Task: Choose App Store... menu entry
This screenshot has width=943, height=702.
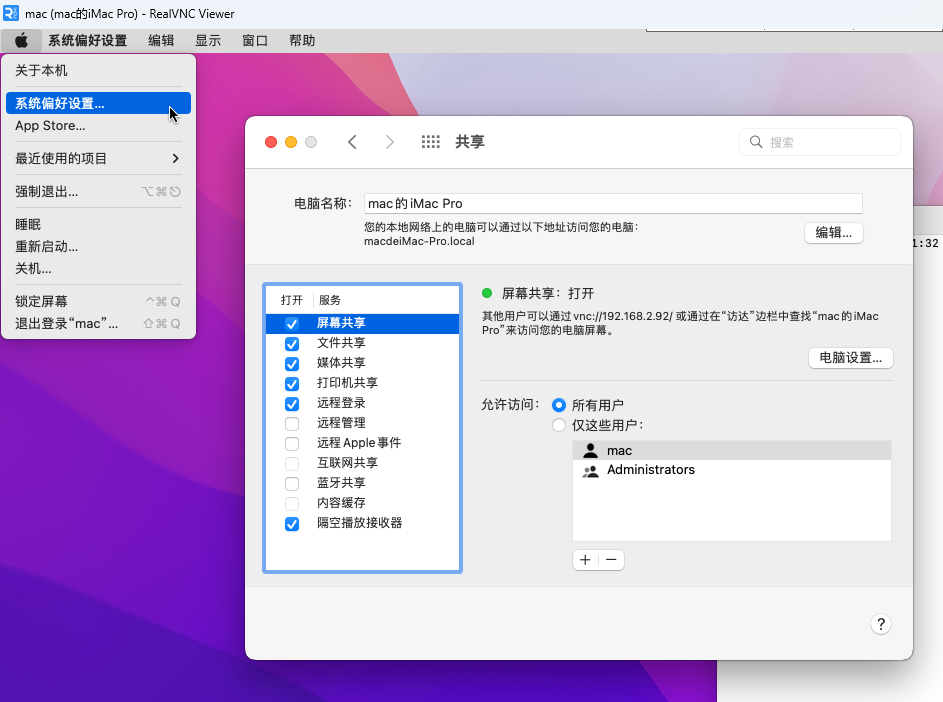Action: click(x=99, y=126)
